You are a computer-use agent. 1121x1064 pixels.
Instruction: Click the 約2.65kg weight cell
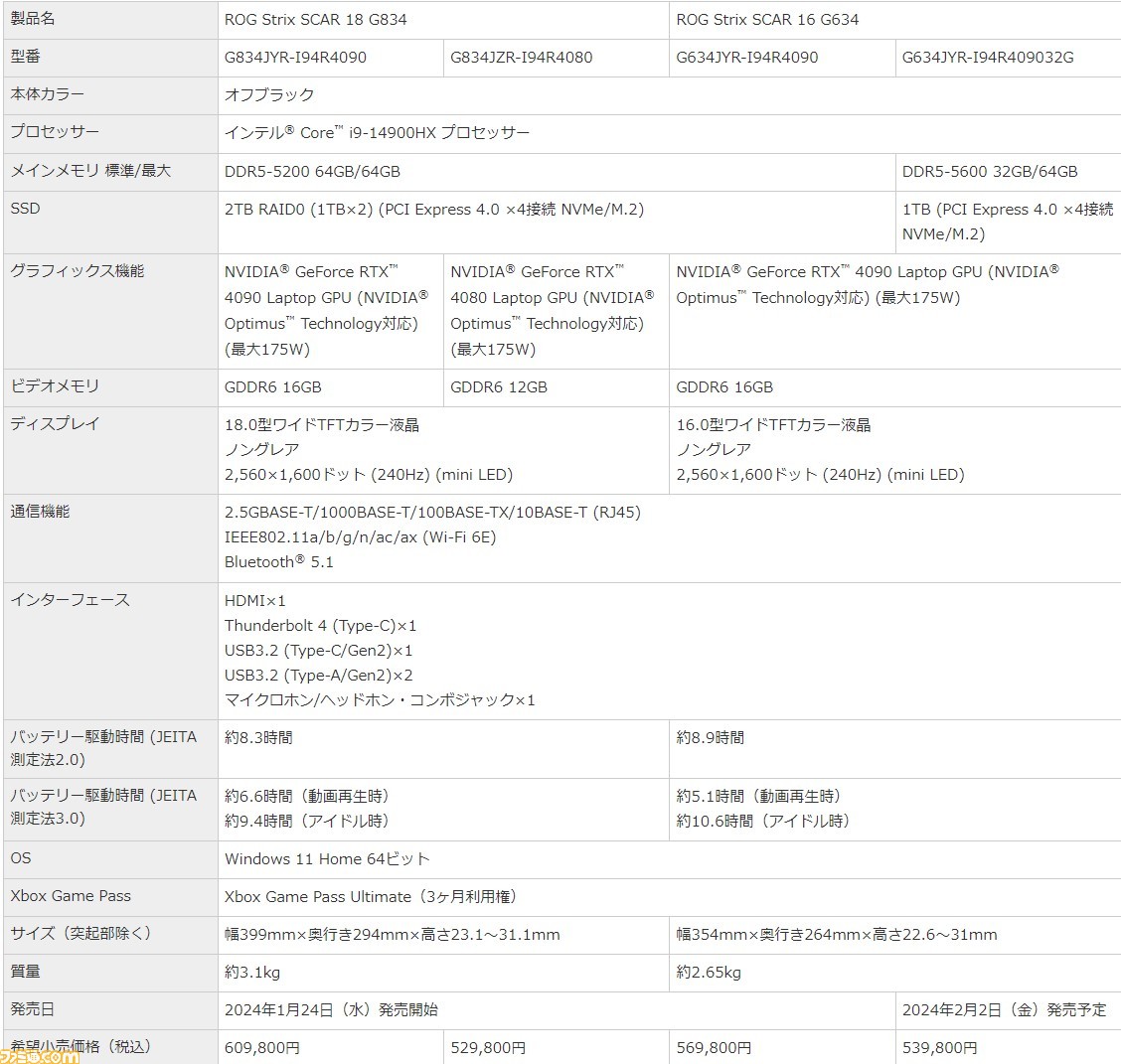point(894,973)
